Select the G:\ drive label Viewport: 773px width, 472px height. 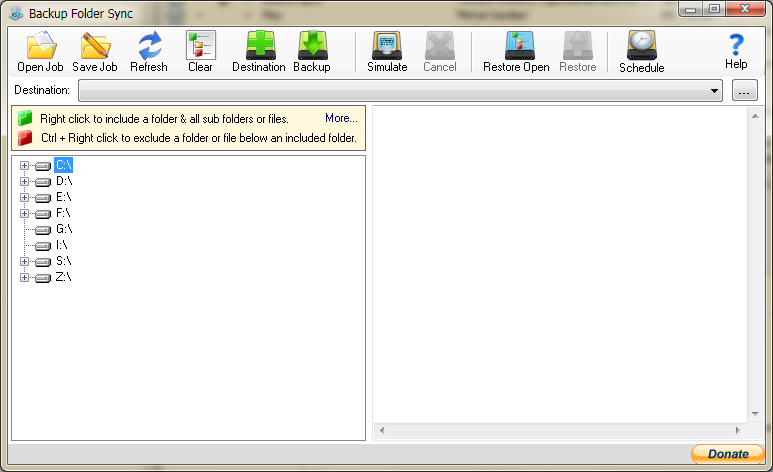point(64,229)
